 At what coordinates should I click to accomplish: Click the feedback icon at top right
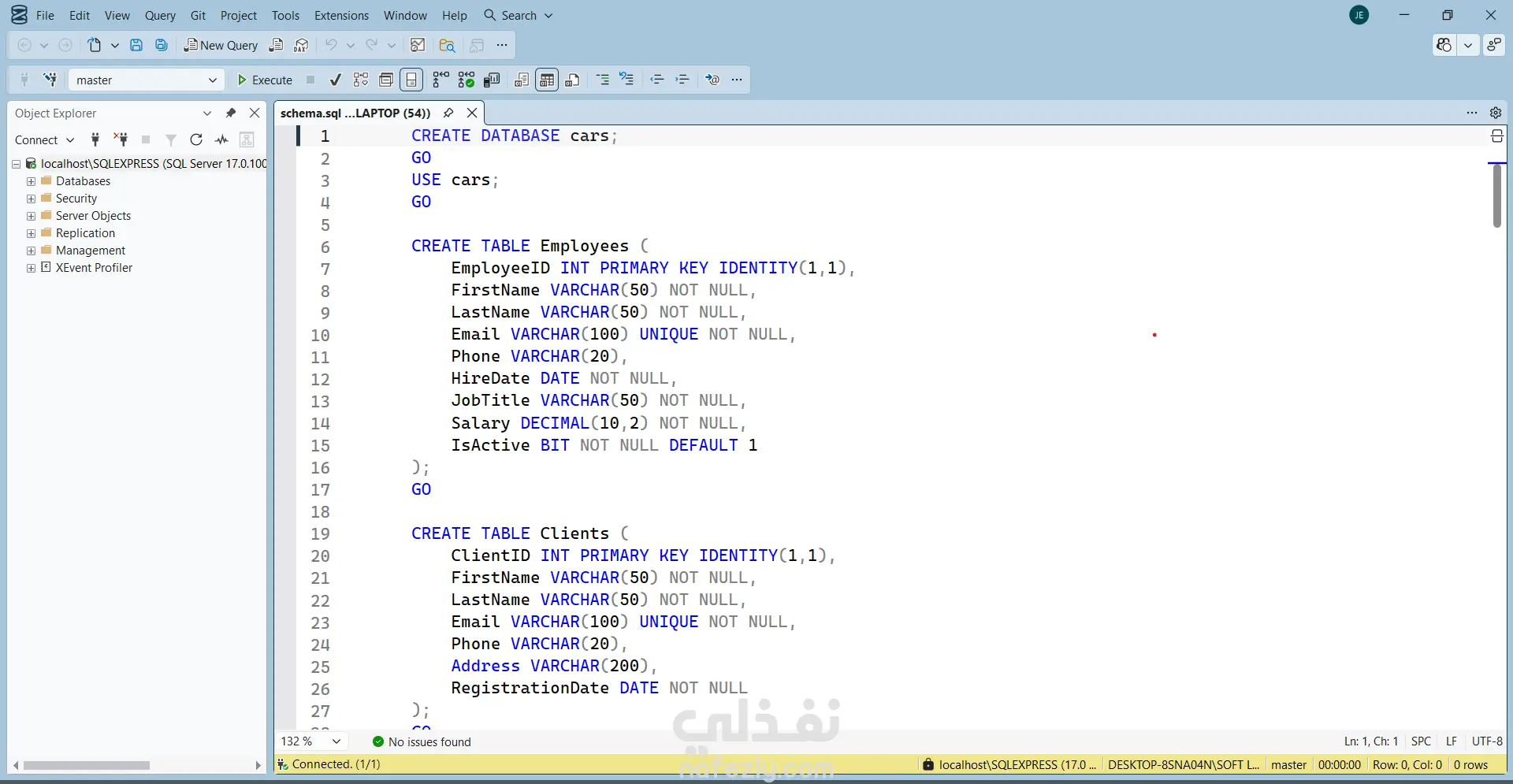pos(1494,45)
